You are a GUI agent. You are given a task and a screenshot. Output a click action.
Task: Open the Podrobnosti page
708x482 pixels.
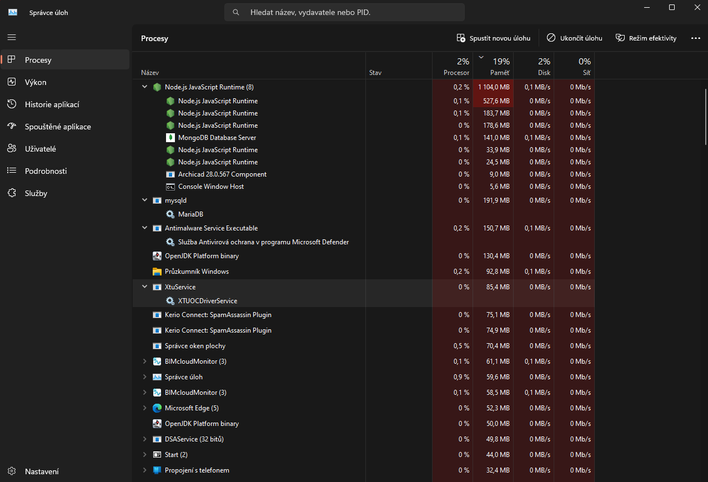click(65, 170)
